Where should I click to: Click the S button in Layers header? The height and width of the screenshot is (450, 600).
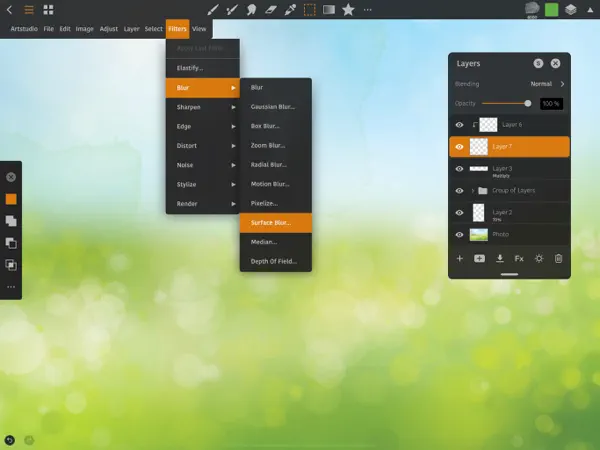coord(538,64)
